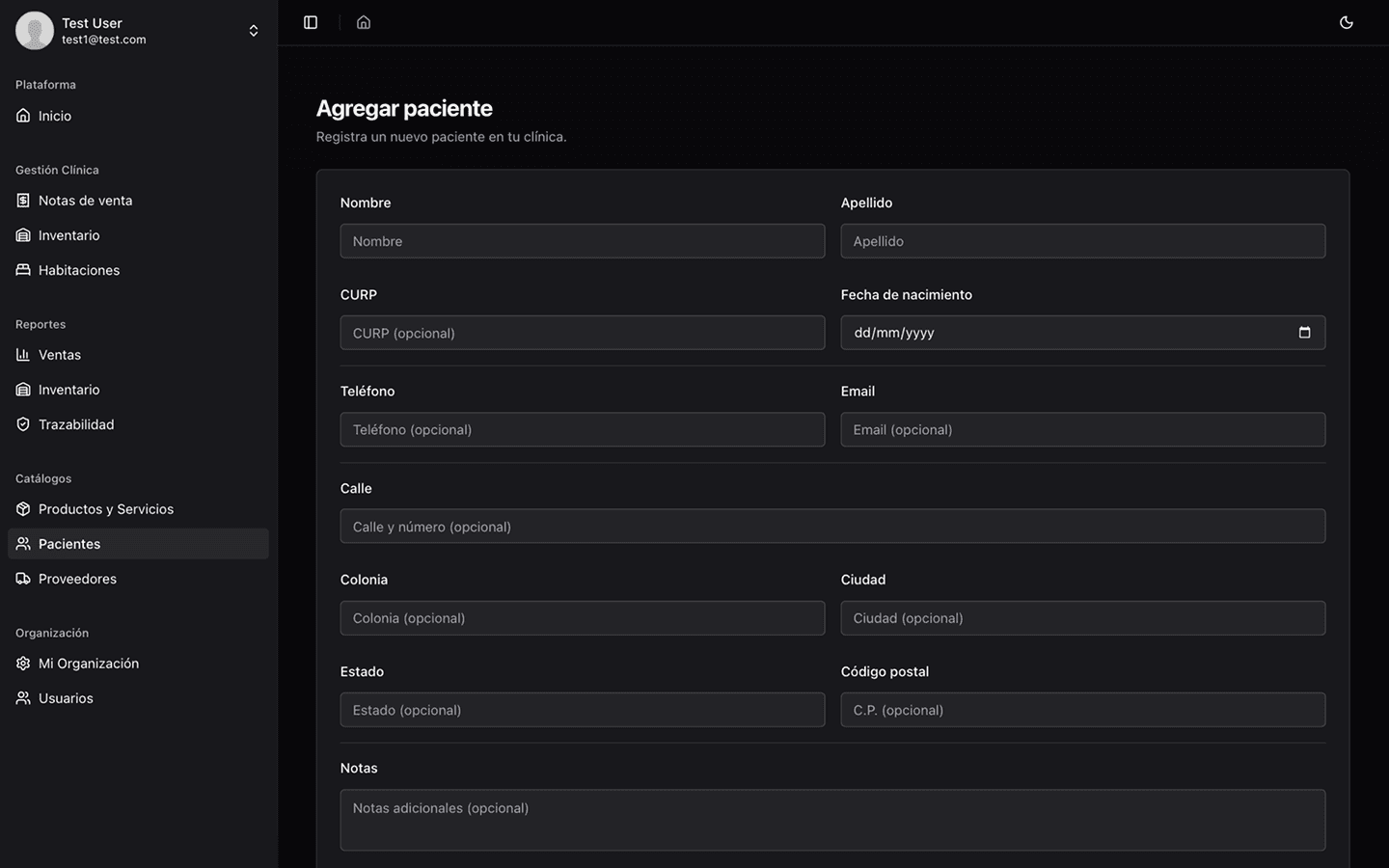The width and height of the screenshot is (1389, 868).
Task: Click the home breadcrumb icon
Action: click(364, 22)
